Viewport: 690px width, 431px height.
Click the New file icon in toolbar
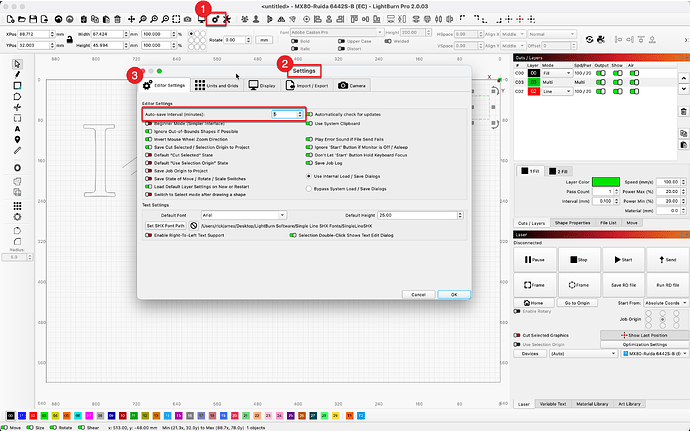click(10, 19)
